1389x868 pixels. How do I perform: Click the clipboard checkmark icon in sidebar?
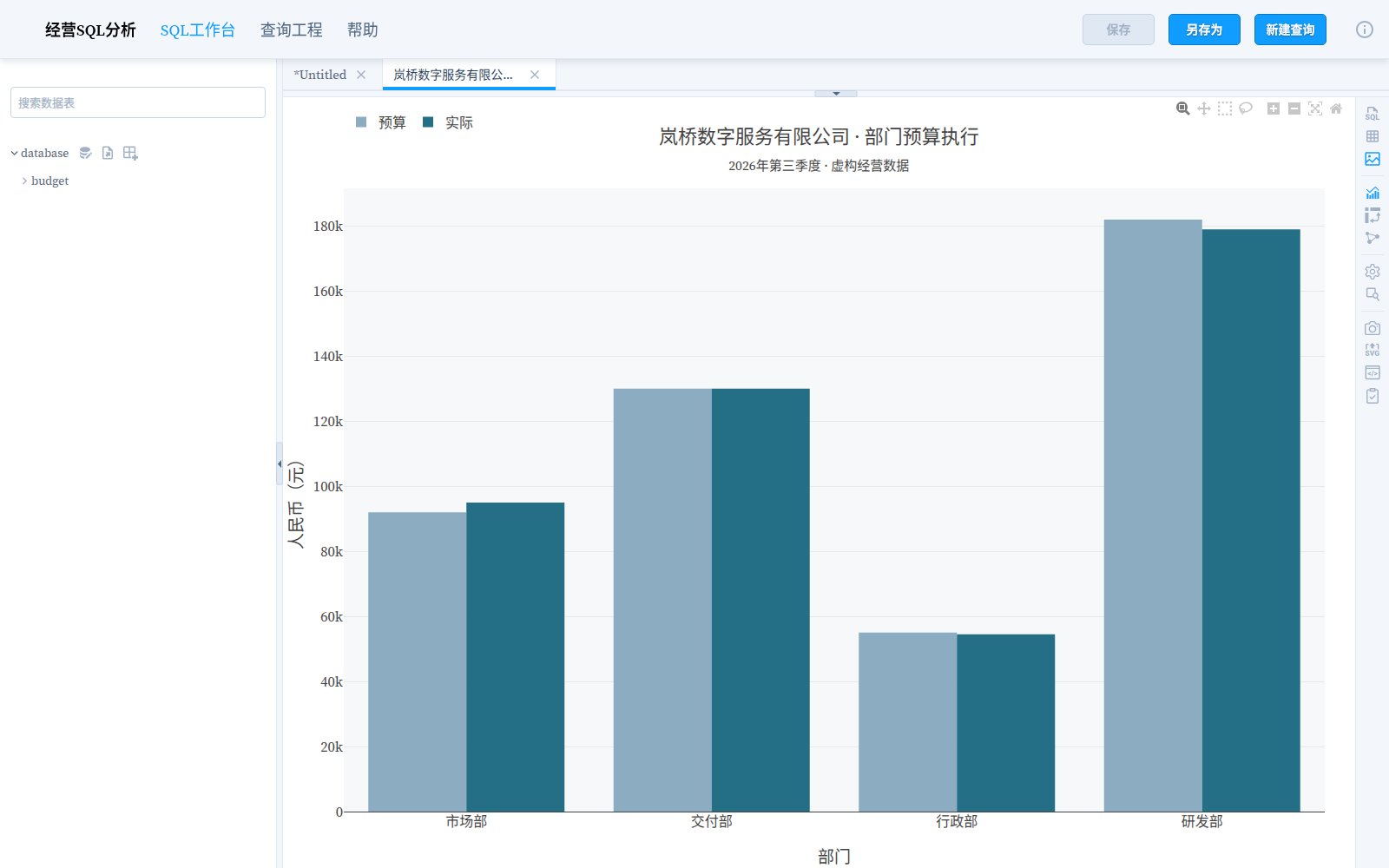[x=1373, y=396]
